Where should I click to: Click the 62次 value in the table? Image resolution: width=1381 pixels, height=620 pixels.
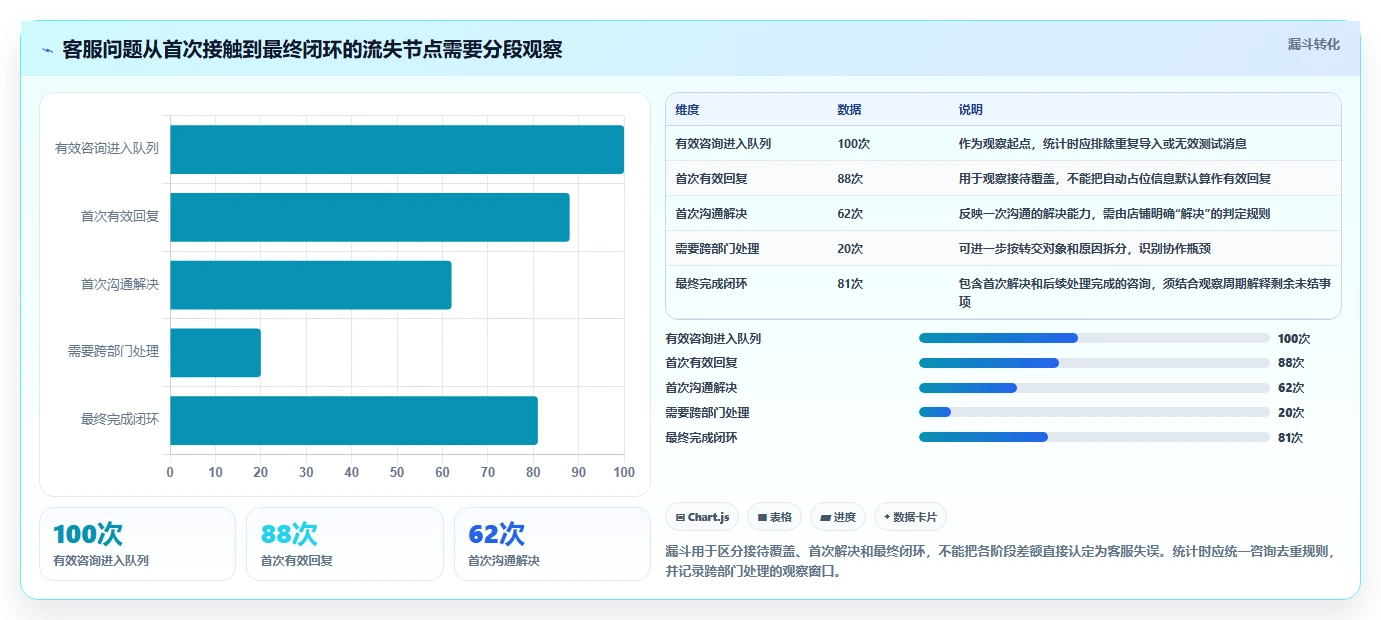(x=851, y=214)
